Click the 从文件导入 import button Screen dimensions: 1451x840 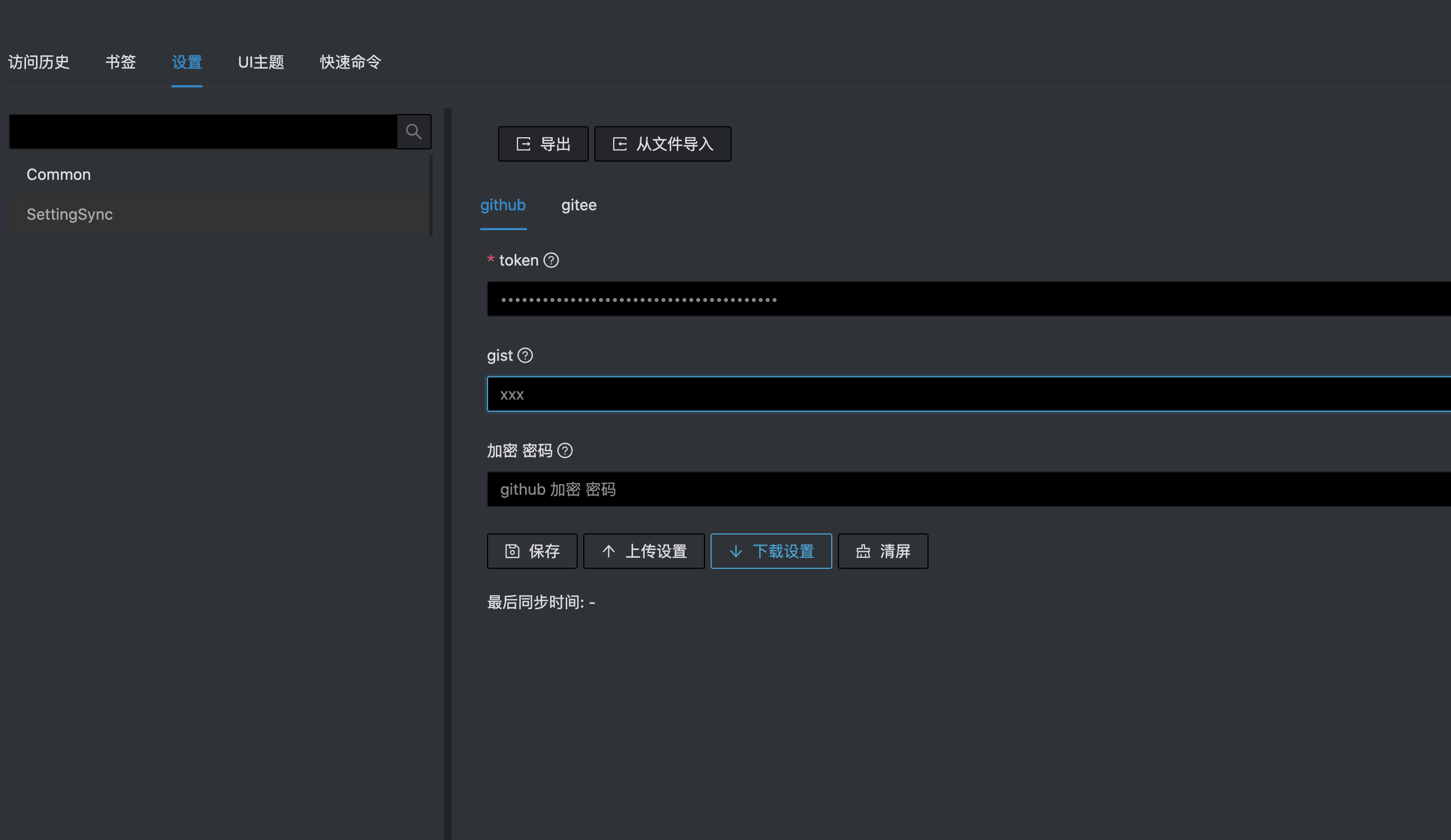662,144
